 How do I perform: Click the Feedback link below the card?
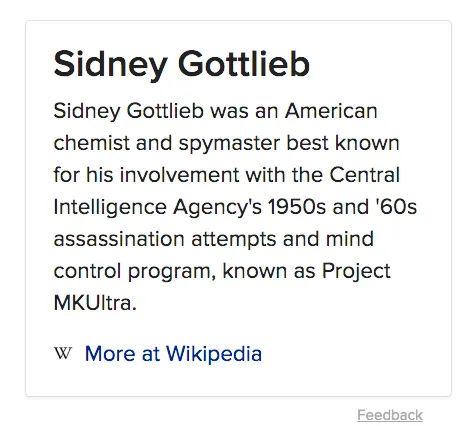point(390,415)
